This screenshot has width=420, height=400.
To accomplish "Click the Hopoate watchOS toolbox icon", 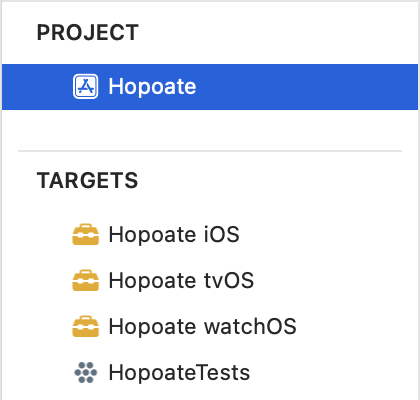I will click(86, 326).
